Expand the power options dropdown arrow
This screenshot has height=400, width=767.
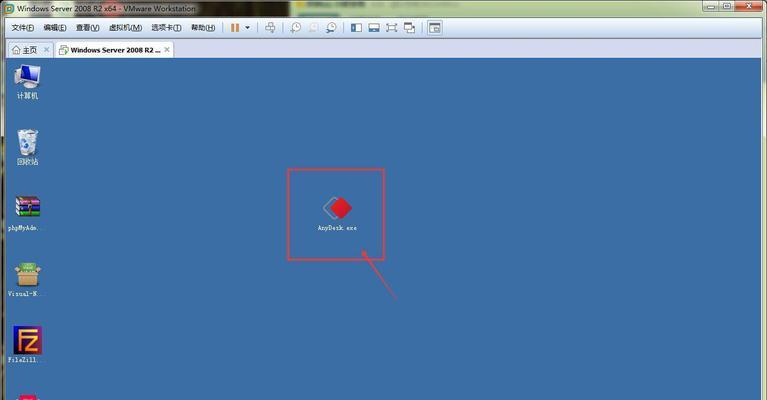[x=248, y=28]
